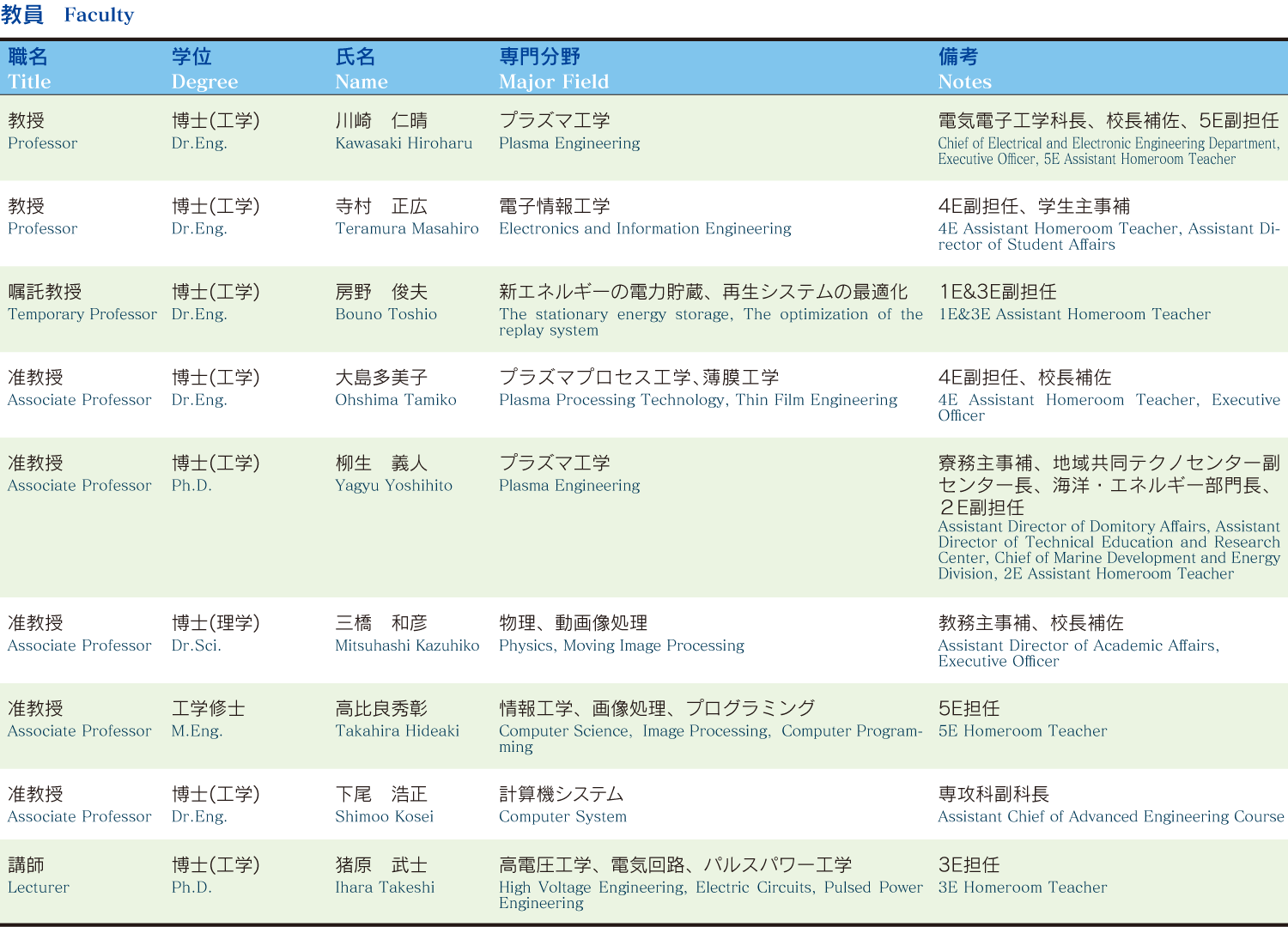Select the name 'Yagyu Yoshihito'
Image resolution: width=1288 pixels, height=927 pixels.
(x=393, y=486)
